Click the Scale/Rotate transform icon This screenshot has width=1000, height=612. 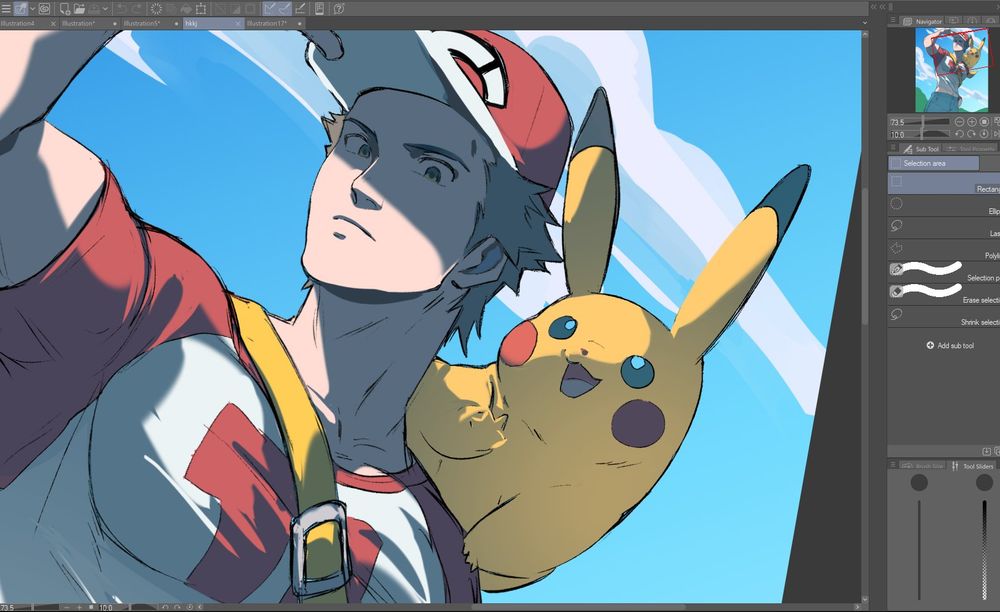coord(201,8)
